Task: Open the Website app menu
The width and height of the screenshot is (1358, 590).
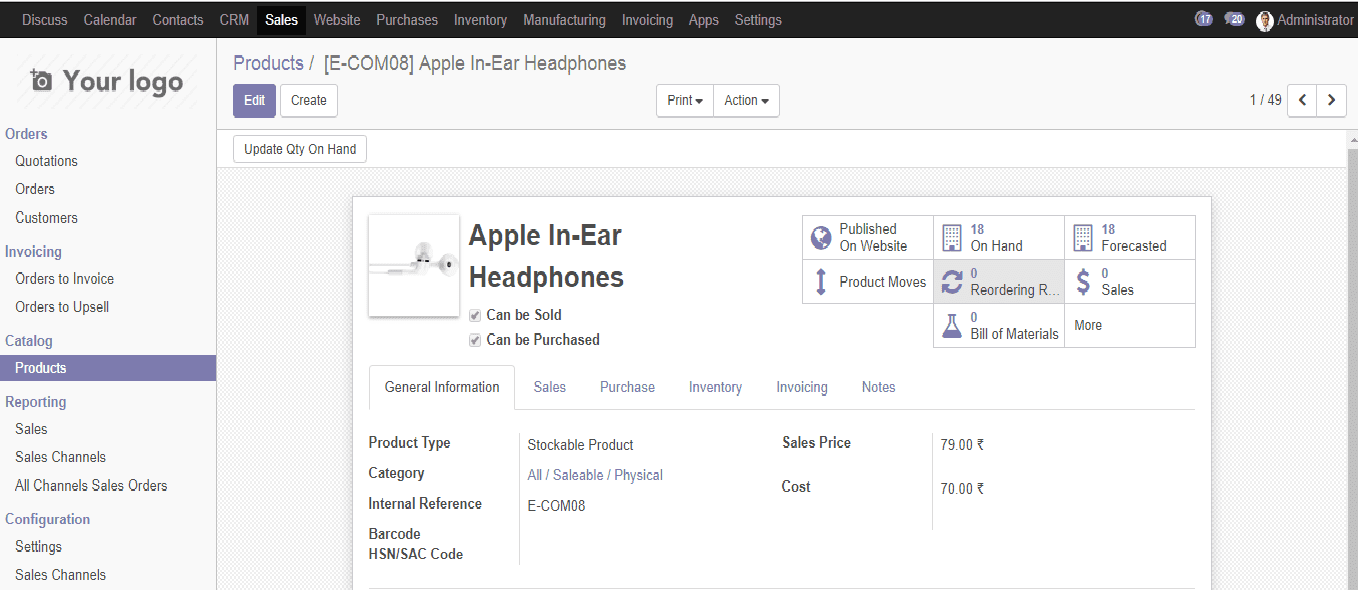Action: tap(337, 20)
